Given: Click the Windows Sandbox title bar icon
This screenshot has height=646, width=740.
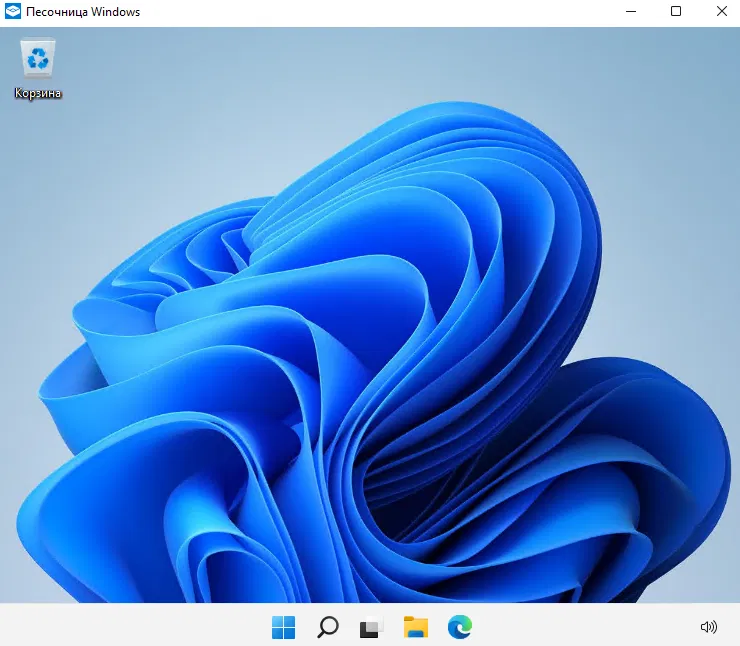Looking at the screenshot, I should click(x=13, y=11).
